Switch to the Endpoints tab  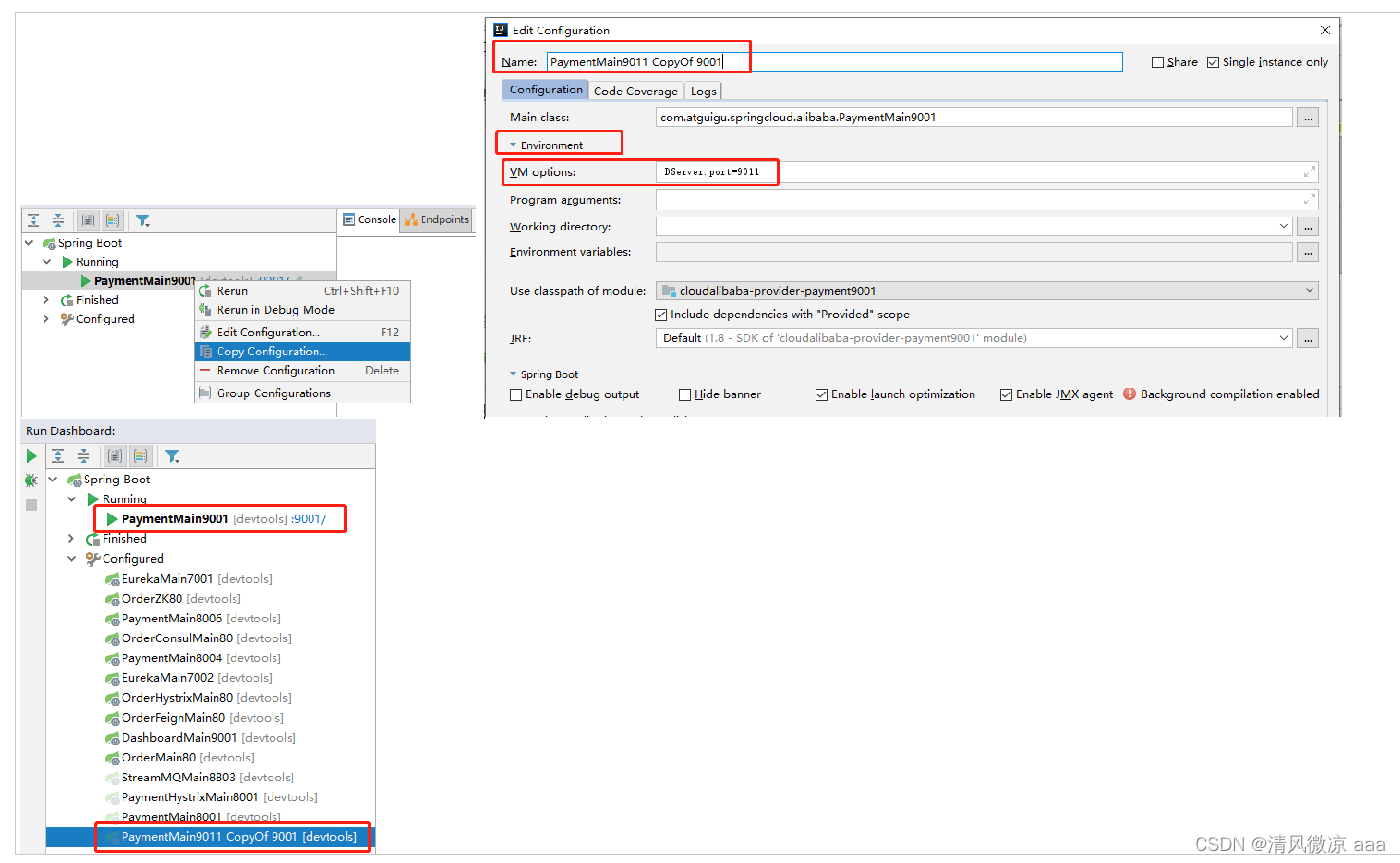(437, 220)
